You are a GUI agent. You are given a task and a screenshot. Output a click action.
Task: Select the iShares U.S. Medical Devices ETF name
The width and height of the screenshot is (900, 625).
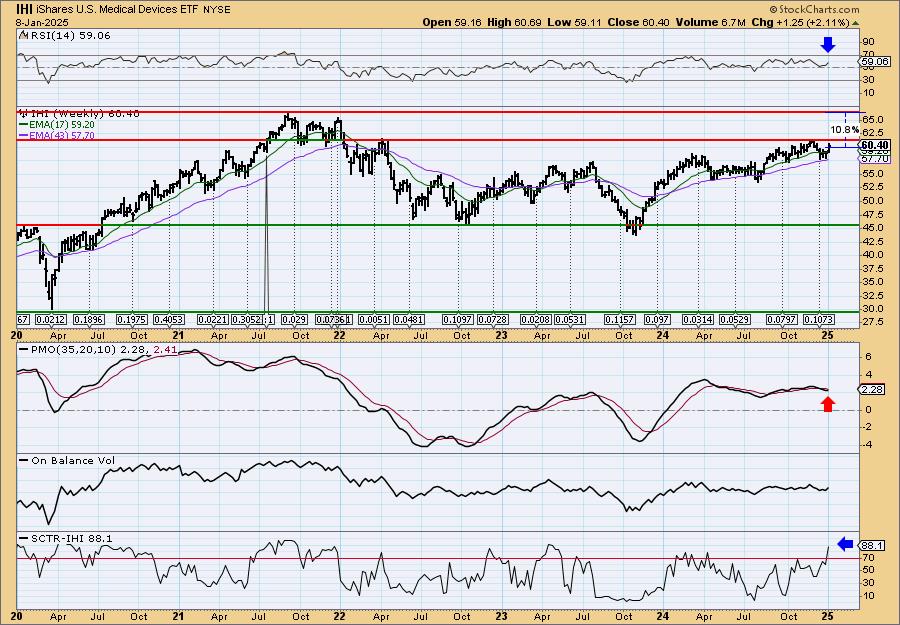116,10
